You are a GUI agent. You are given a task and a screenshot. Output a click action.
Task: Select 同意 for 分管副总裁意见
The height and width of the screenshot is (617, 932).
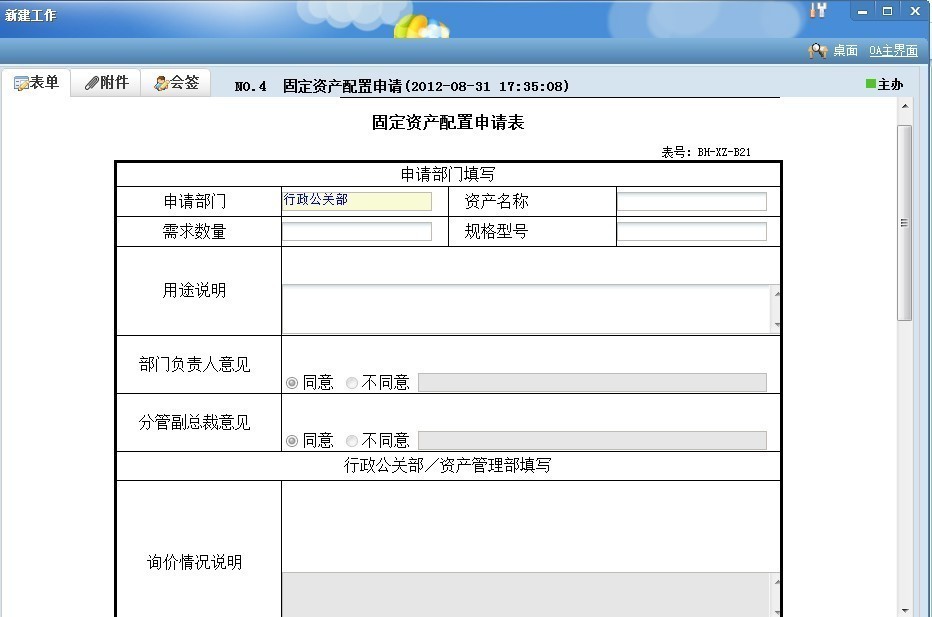(x=292, y=441)
